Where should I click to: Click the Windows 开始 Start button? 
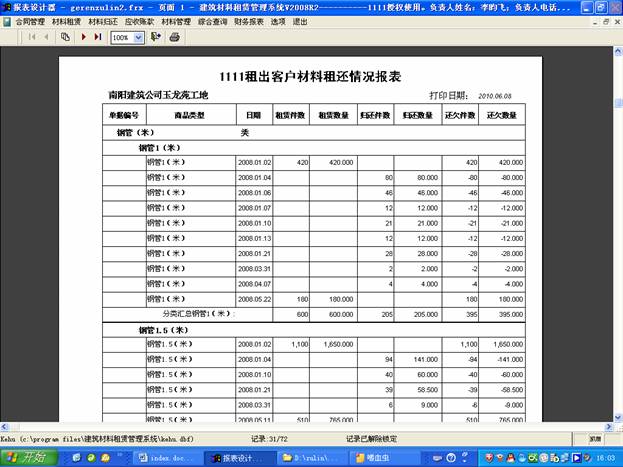click(28, 457)
